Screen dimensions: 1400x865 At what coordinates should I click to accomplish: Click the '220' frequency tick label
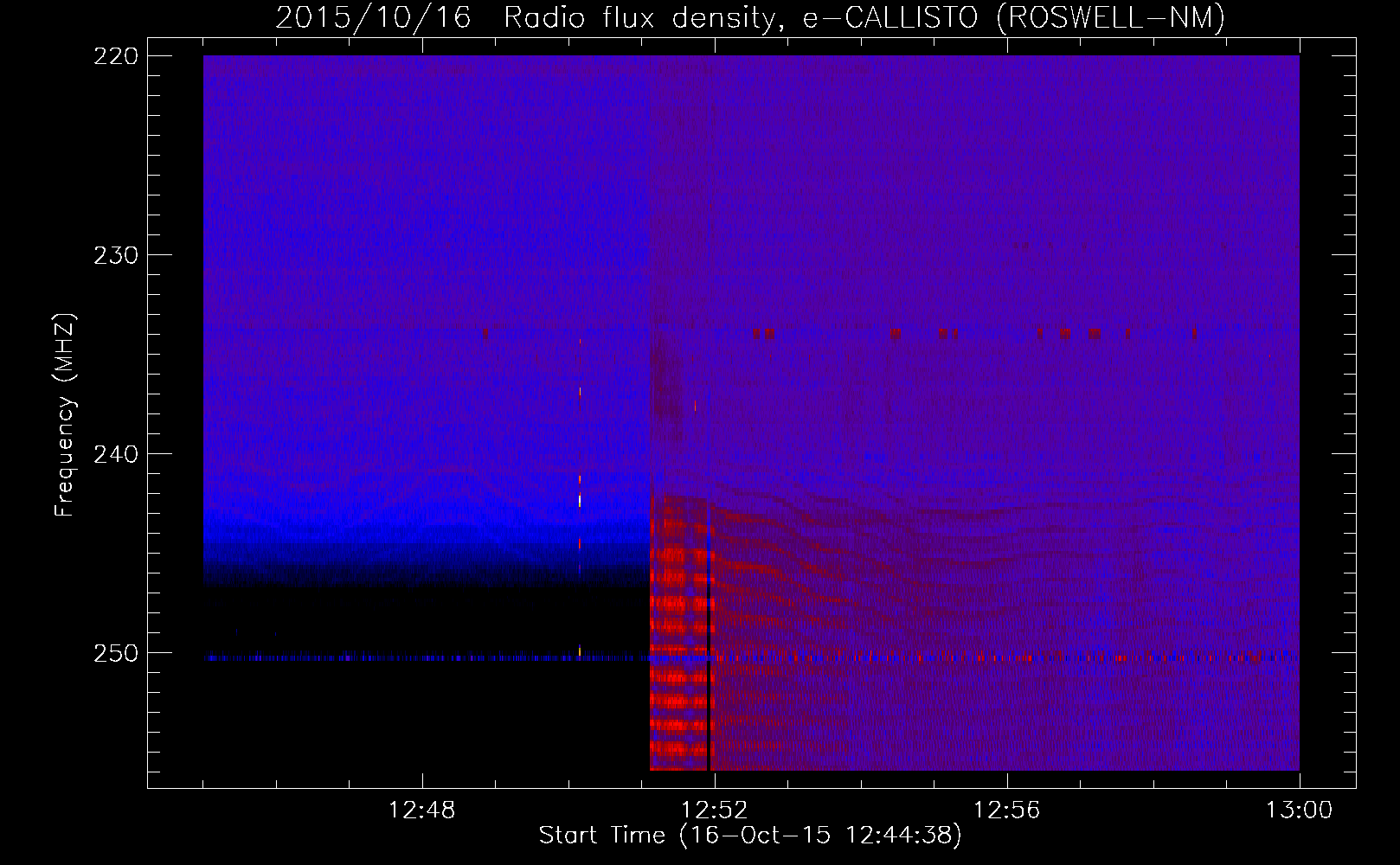pos(115,56)
